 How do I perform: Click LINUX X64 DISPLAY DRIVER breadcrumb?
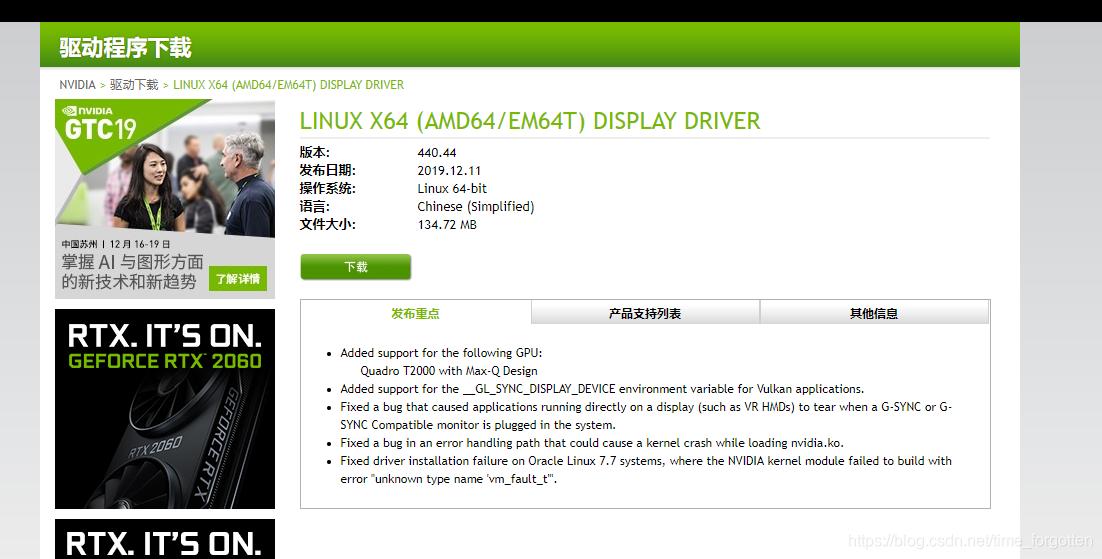tap(288, 84)
